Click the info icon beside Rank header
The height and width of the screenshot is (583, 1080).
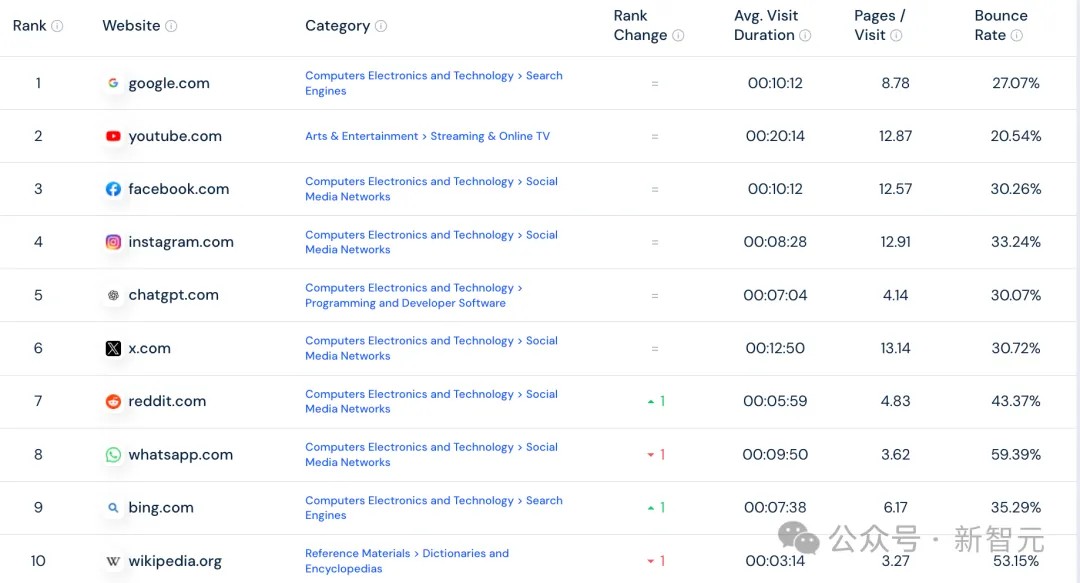click(57, 25)
